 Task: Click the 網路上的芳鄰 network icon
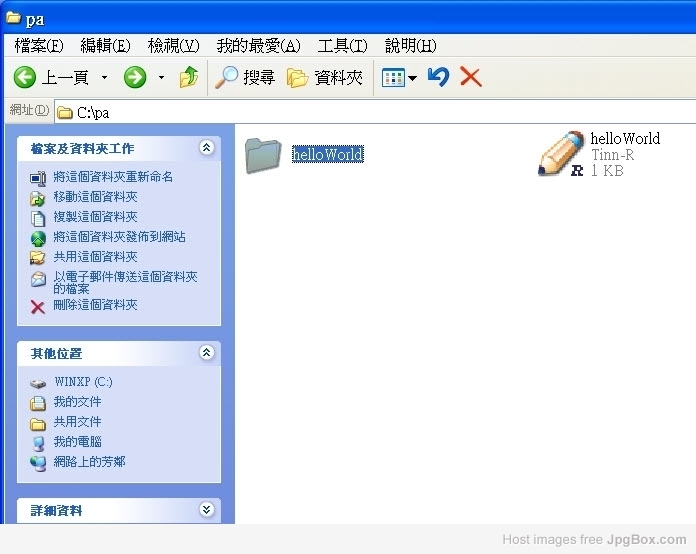38,463
